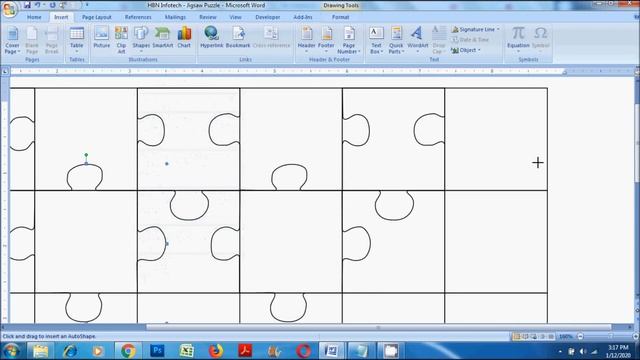Open Firefox from taskbar
This screenshot has width=640, height=360.
tap(216, 351)
